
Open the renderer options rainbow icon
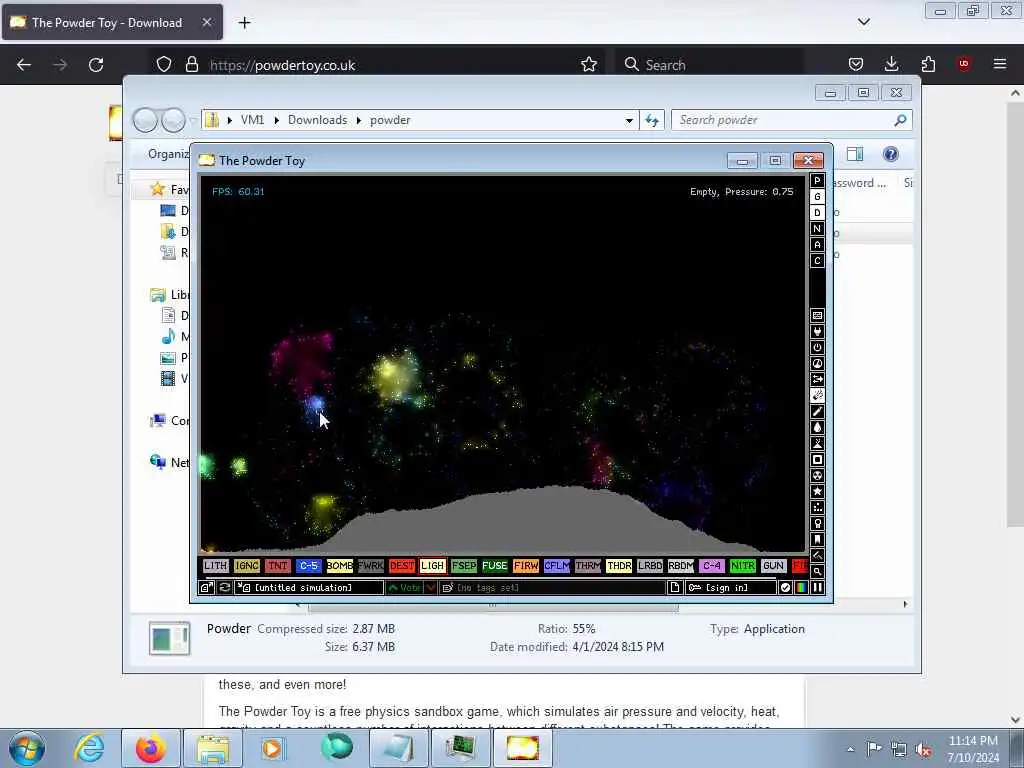click(801, 588)
